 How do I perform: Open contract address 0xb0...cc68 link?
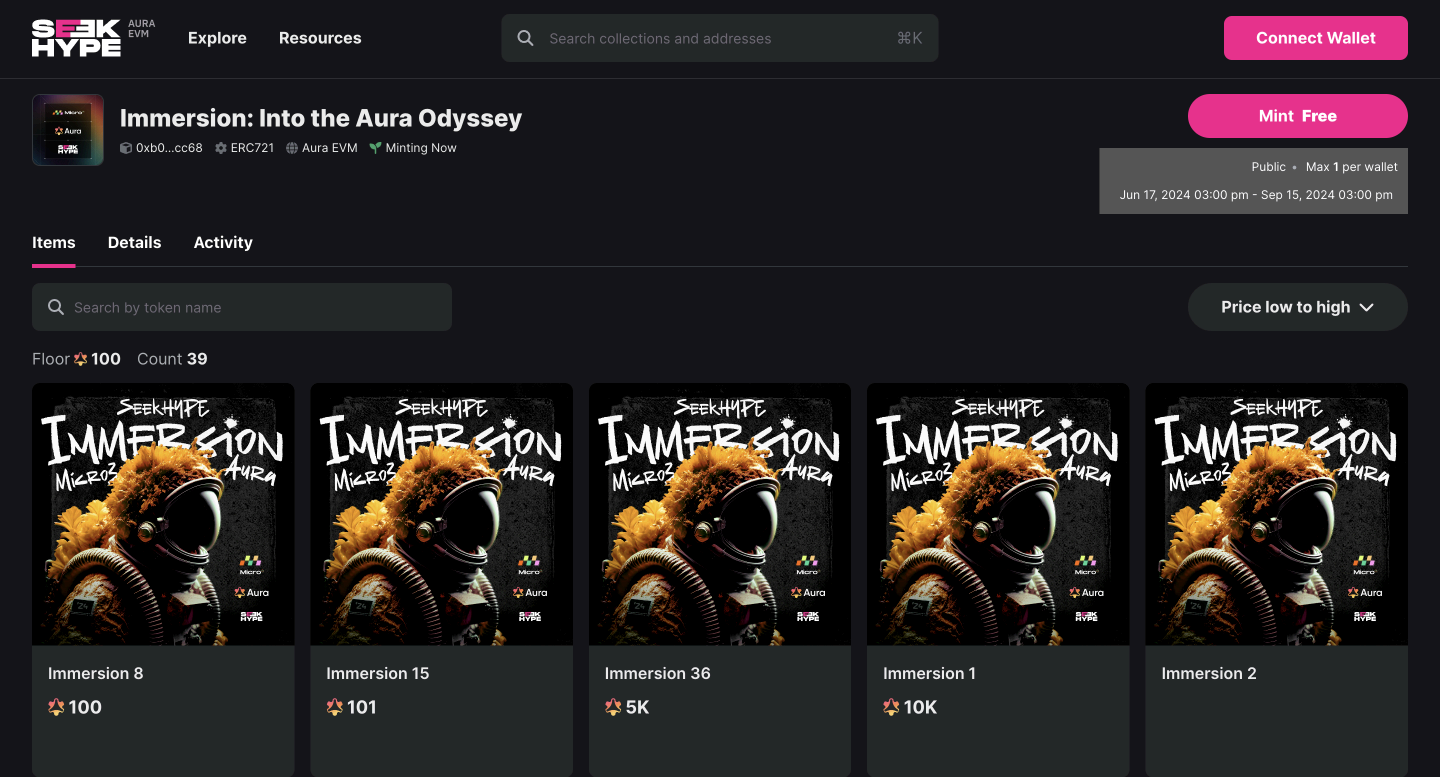169,148
